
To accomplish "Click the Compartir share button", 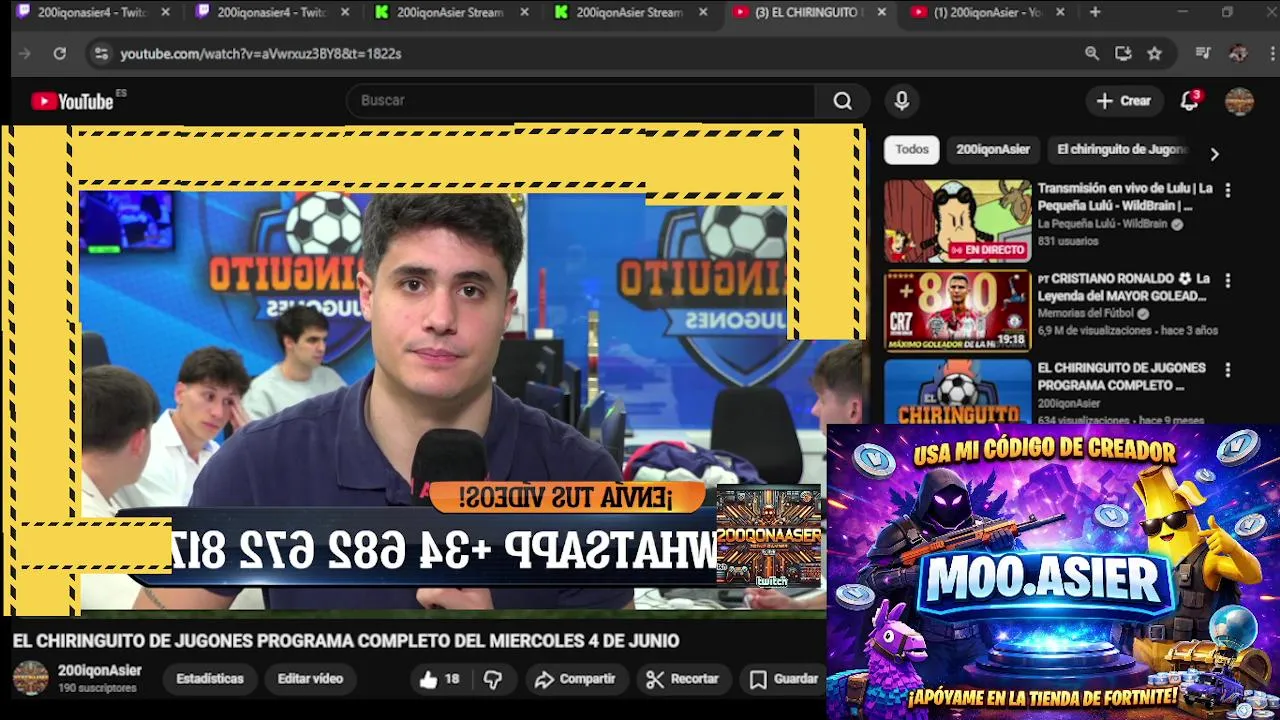I will coord(575,679).
